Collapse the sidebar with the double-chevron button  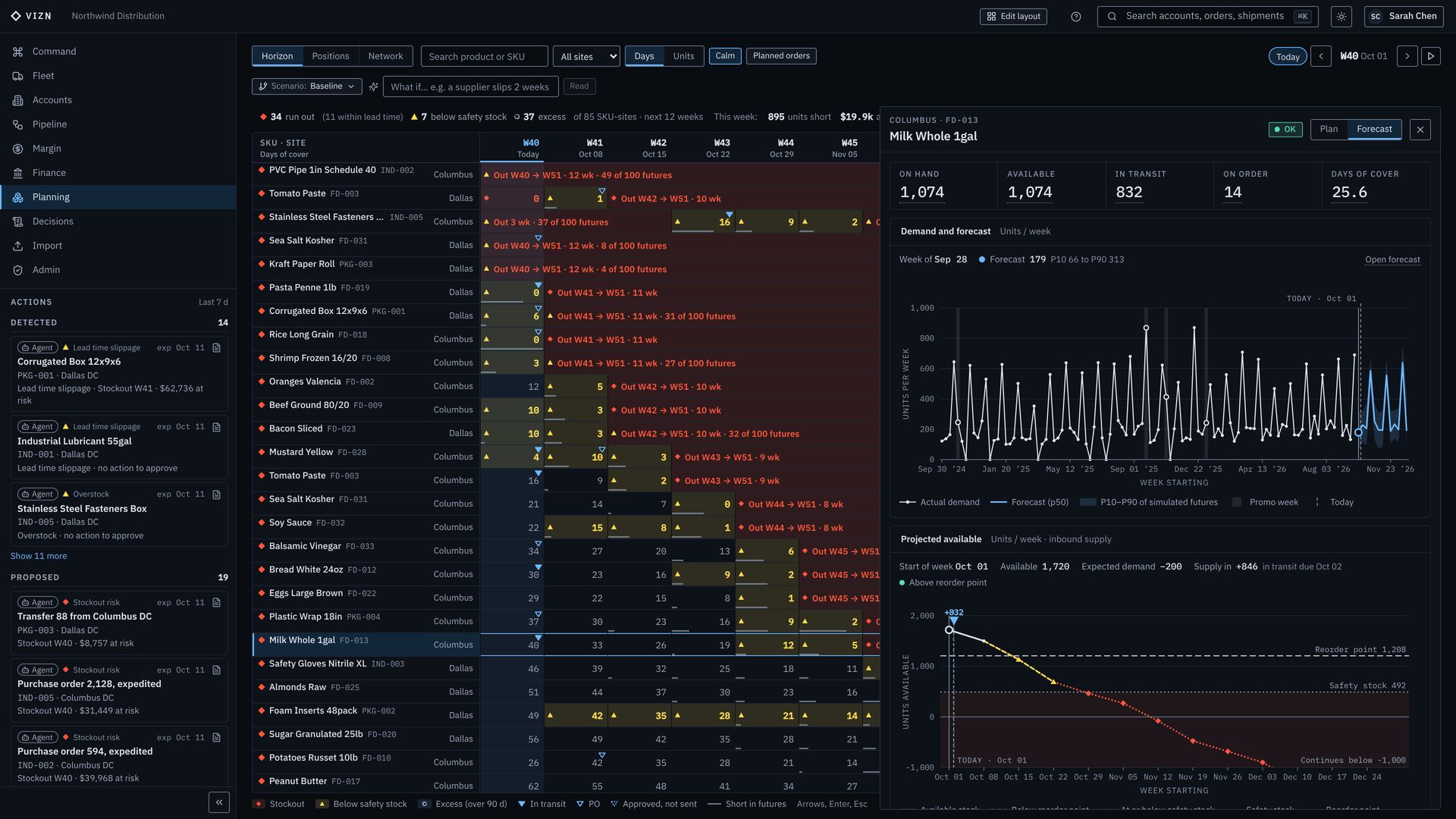pos(219,802)
